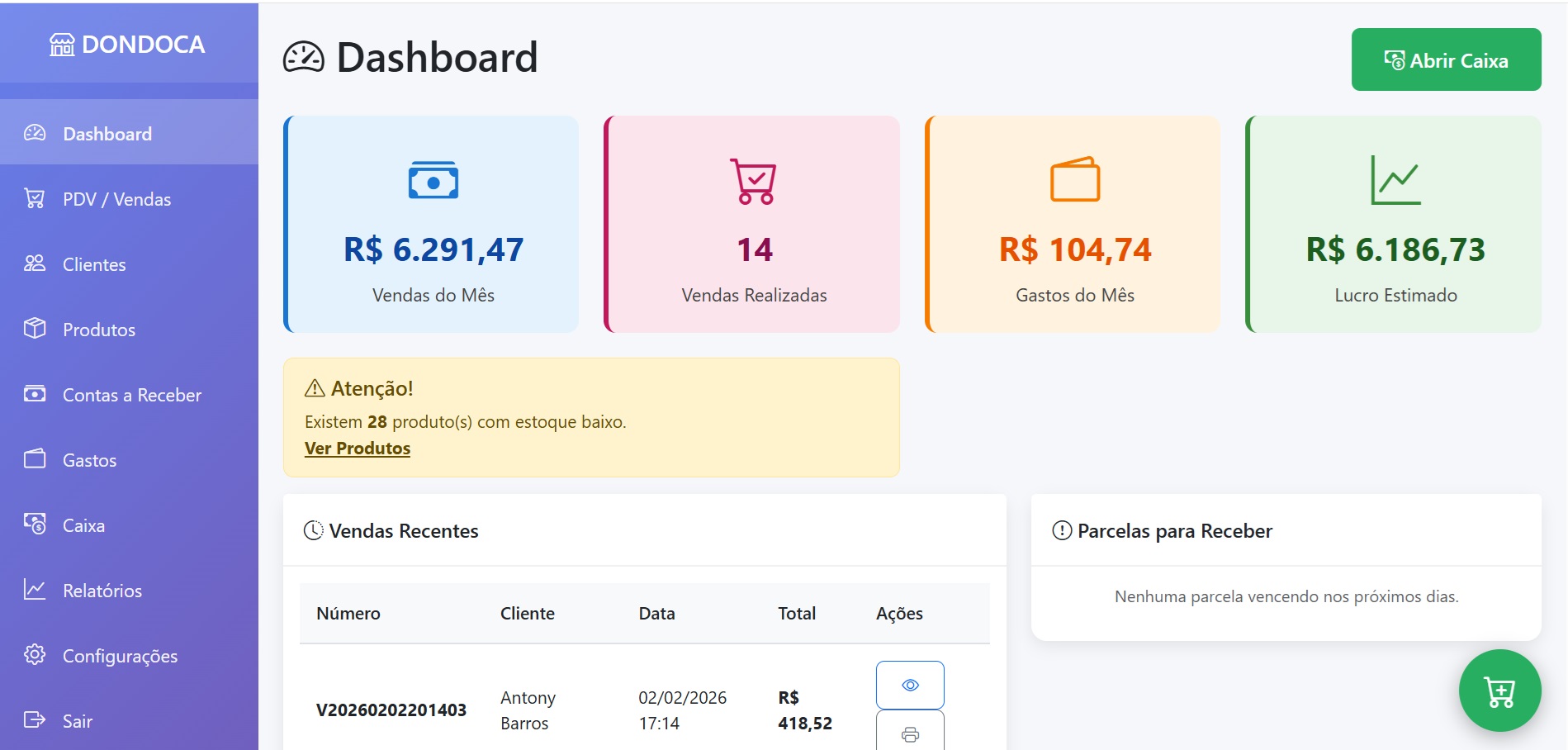1568x750 pixels.
Task: Click the chart icon on Lucro Estimado card
Action: click(1395, 180)
